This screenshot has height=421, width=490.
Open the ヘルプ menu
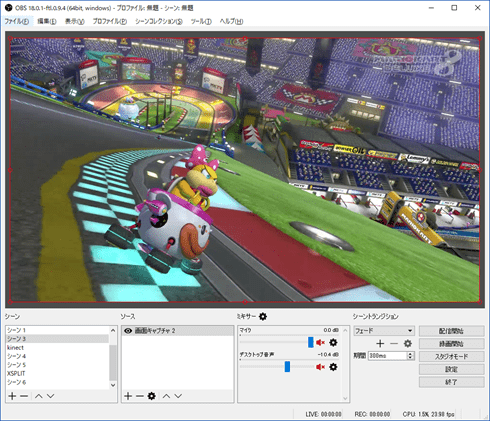tap(231, 21)
